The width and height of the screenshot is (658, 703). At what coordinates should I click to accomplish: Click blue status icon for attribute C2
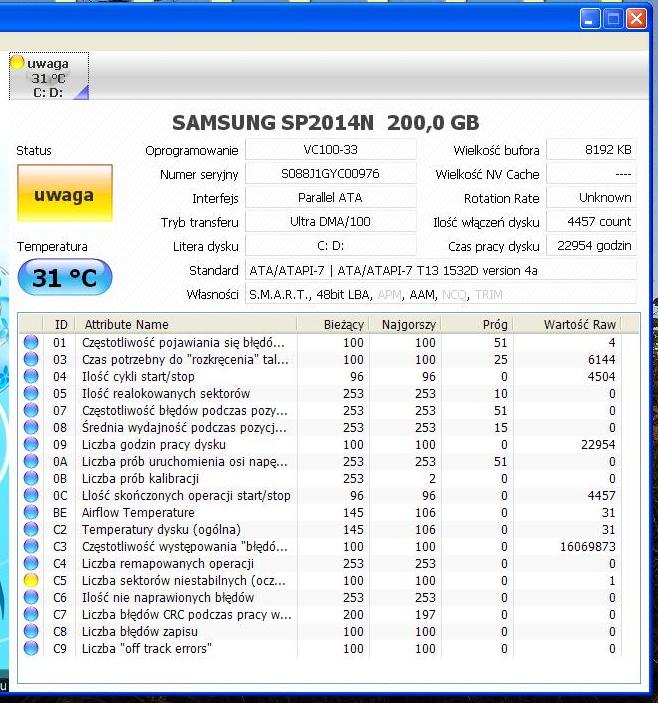point(31,529)
